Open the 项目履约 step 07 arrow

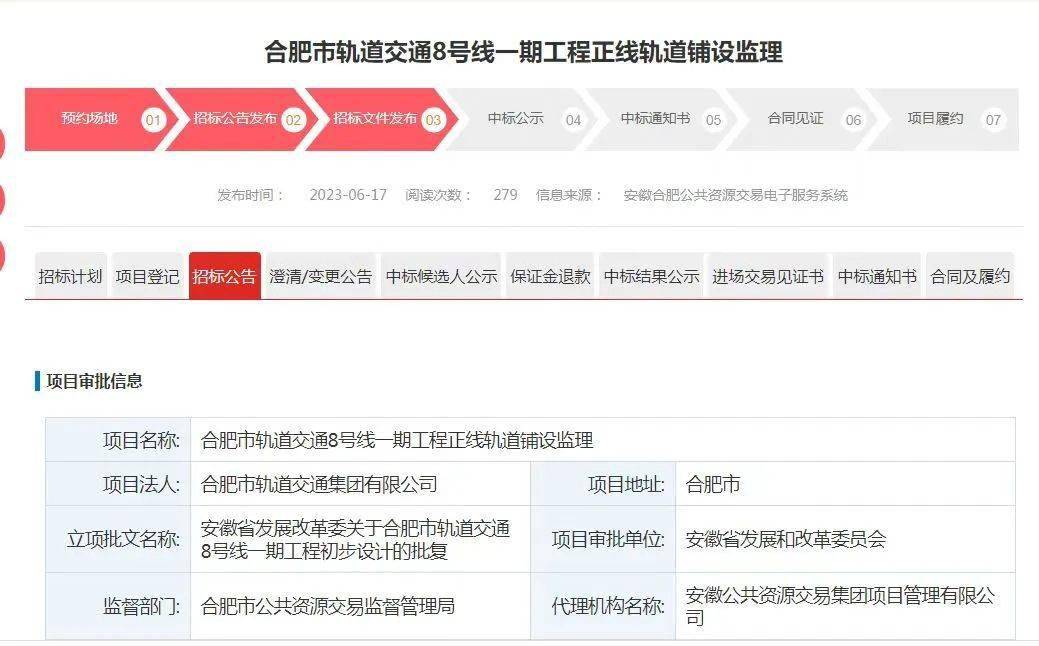click(944, 119)
